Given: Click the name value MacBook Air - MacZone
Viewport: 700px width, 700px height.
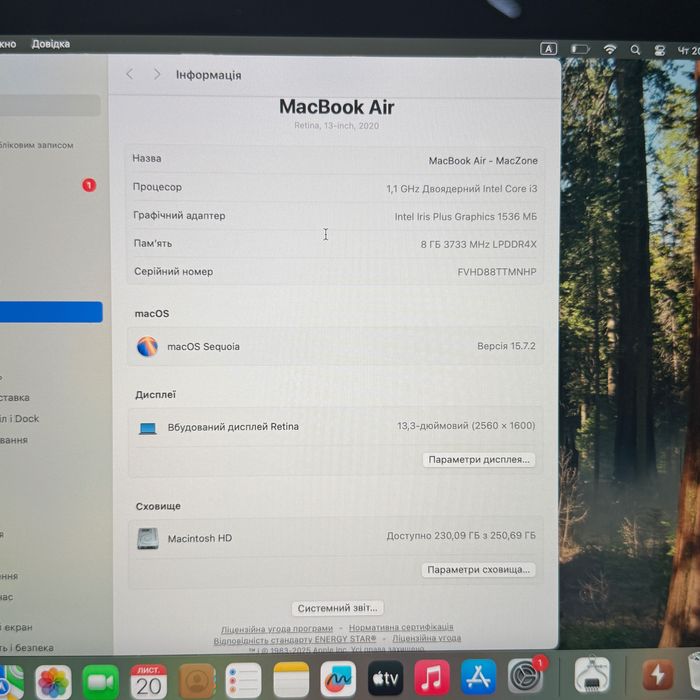Looking at the screenshot, I should click(x=483, y=161).
